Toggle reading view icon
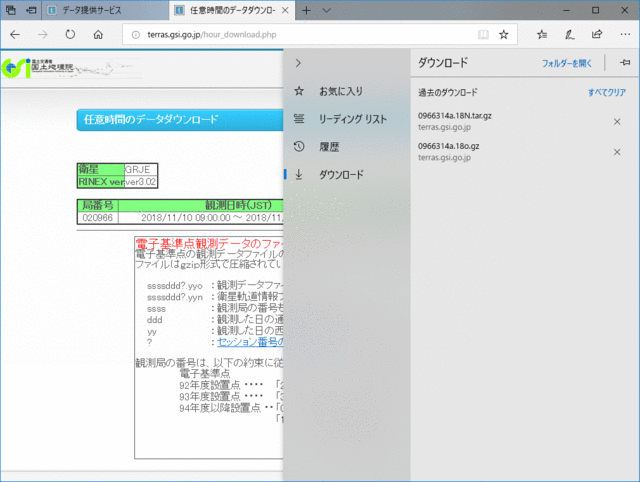This screenshot has width=640, height=482. click(x=483, y=35)
